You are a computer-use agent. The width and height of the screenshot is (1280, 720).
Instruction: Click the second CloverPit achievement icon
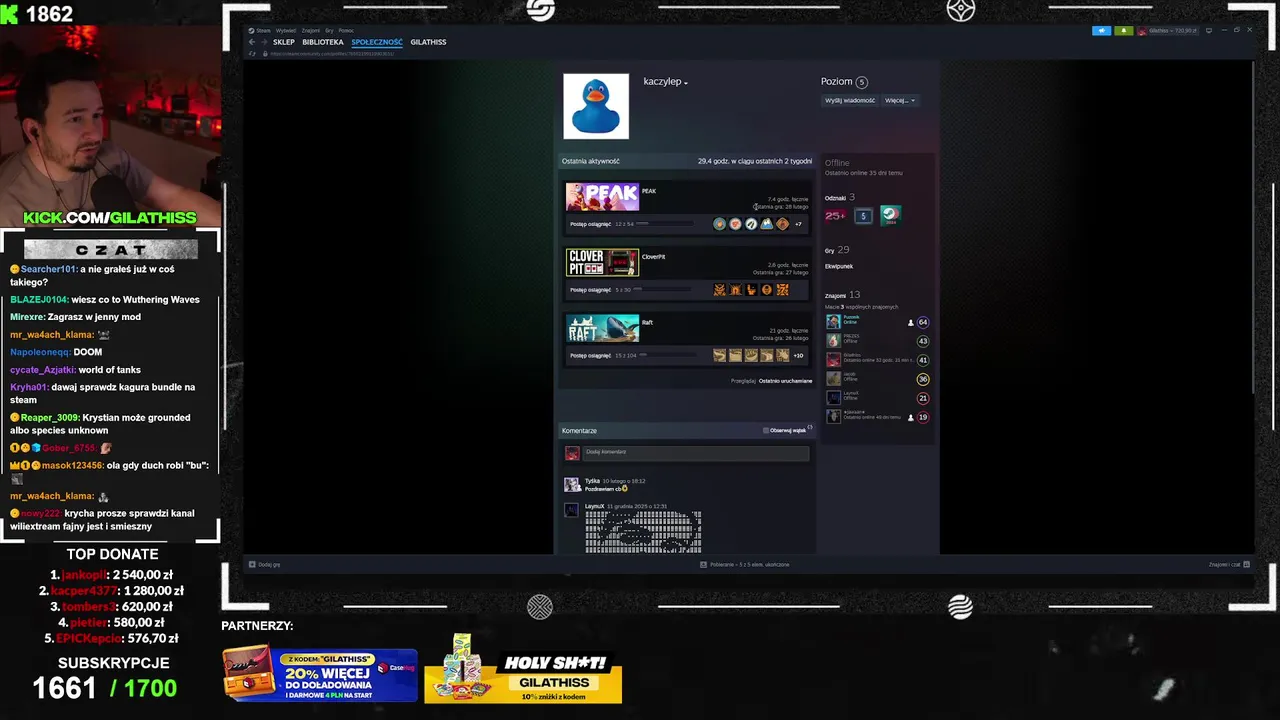(x=735, y=290)
